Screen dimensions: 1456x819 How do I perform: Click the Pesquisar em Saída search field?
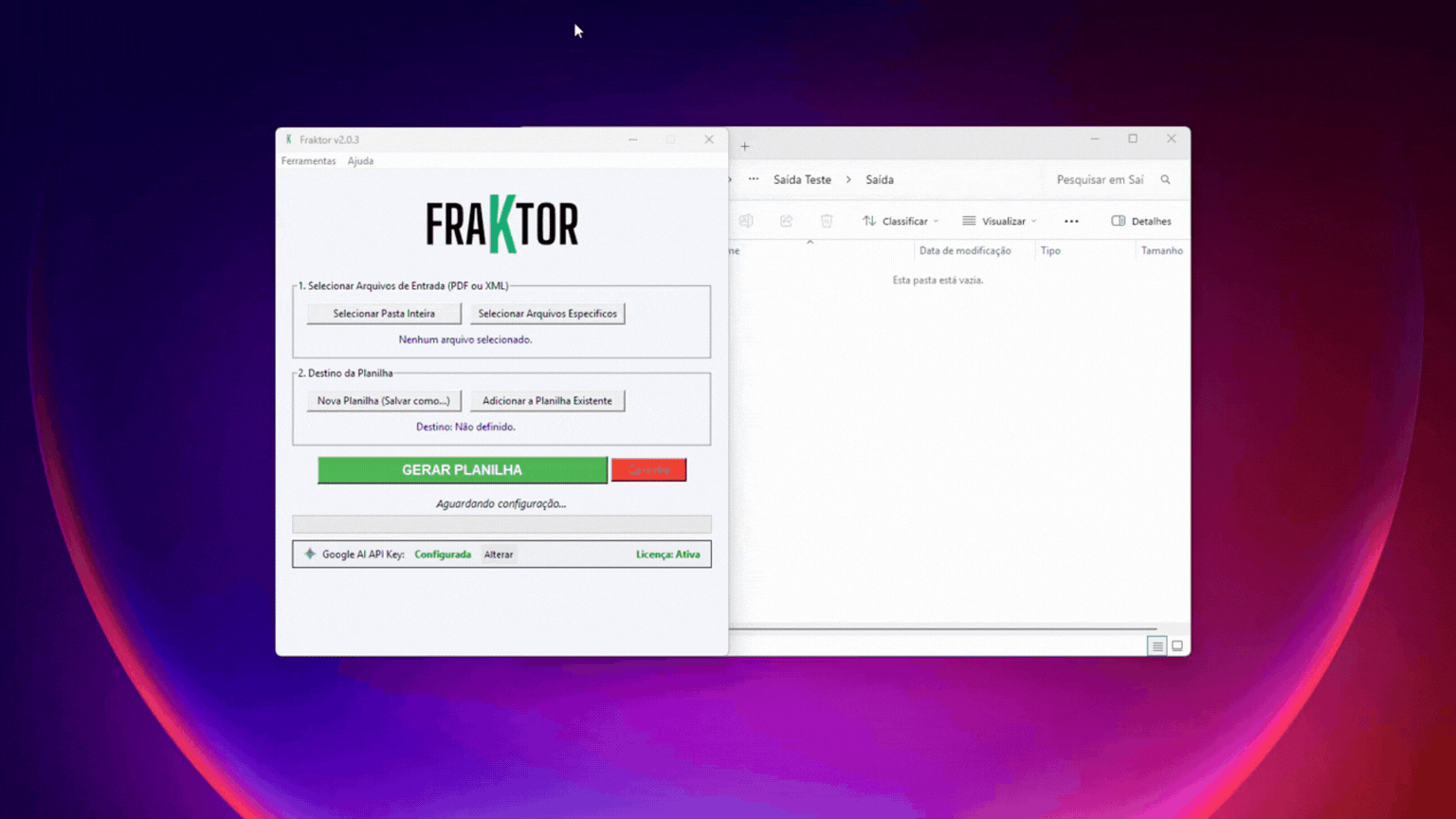pyautogui.click(x=1100, y=179)
